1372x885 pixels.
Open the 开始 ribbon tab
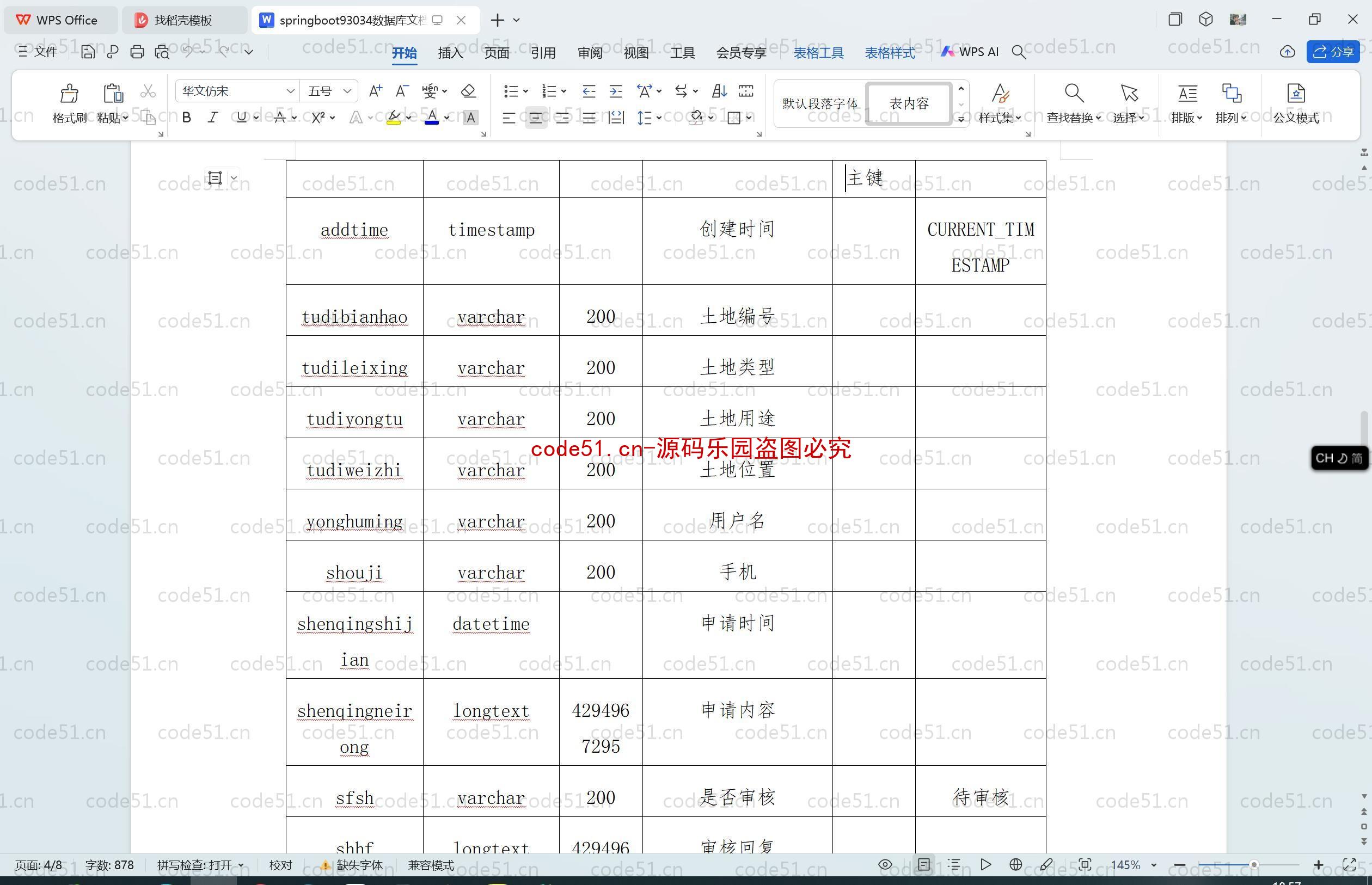[x=404, y=52]
